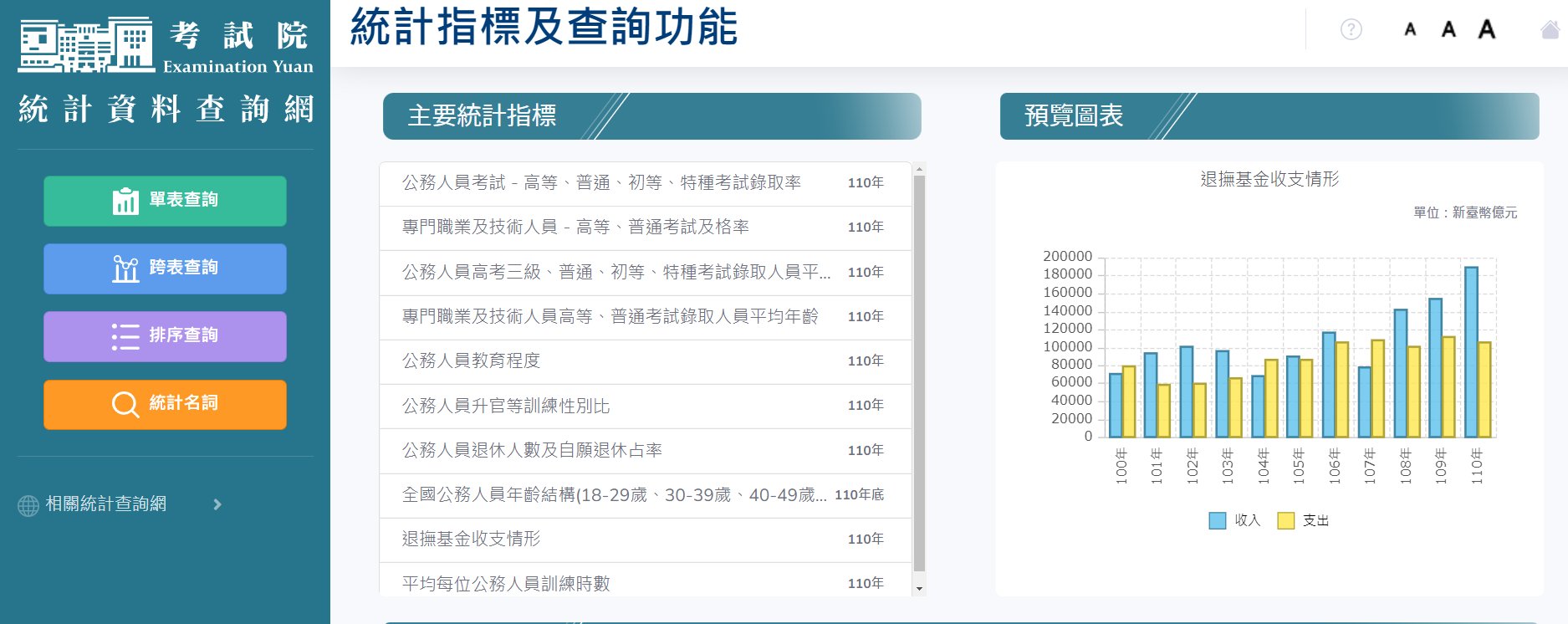The image size is (1568, 624).
Task: Click the list scrollbar down arrow
Action: [919, 588]
